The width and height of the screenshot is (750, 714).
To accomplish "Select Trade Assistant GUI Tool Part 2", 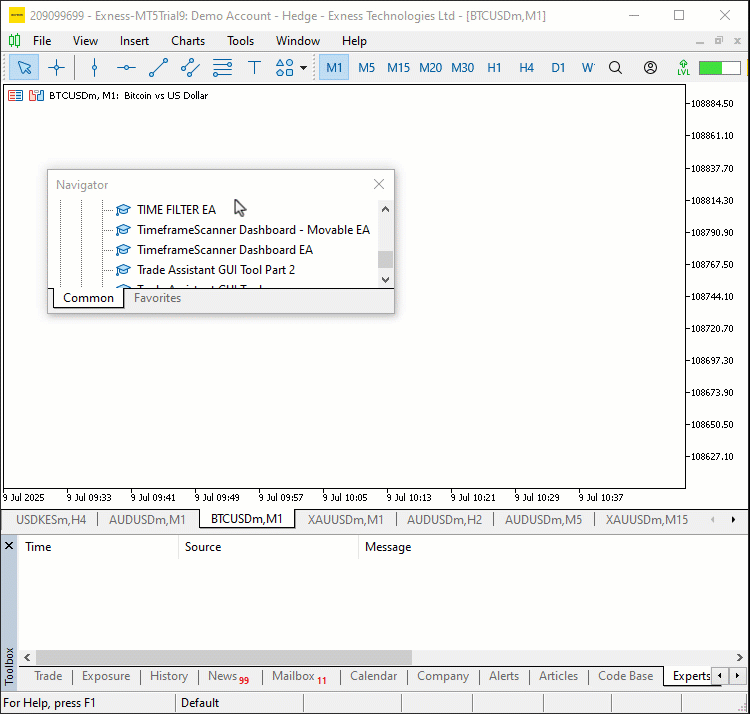I will [x=216, y=270].
